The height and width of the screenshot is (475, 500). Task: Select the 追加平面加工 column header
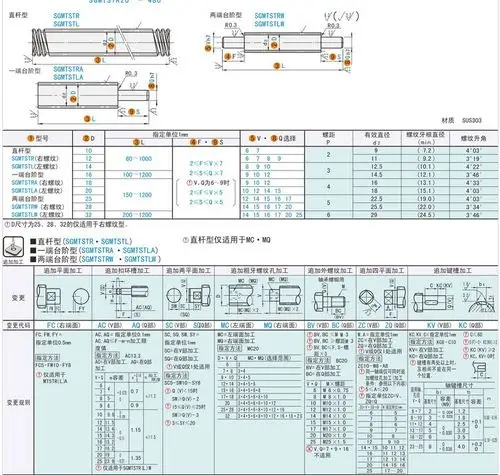click(63, 270)
